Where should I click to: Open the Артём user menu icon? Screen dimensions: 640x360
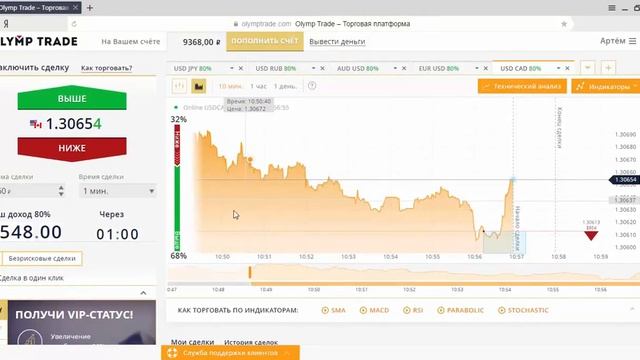click(x=632, y=41)
